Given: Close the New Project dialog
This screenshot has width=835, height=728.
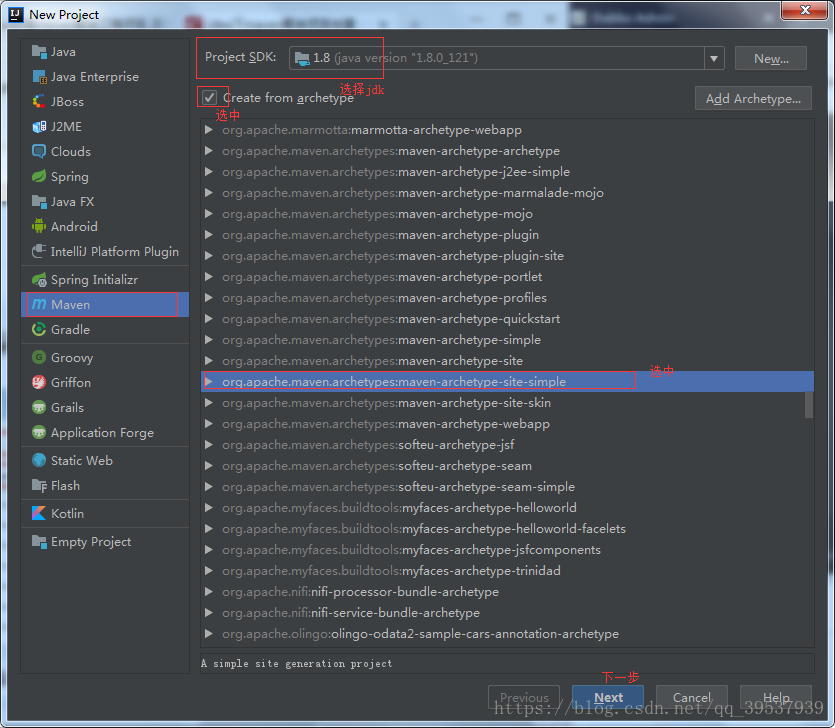Looking at the screenshot, I should 805,10.
